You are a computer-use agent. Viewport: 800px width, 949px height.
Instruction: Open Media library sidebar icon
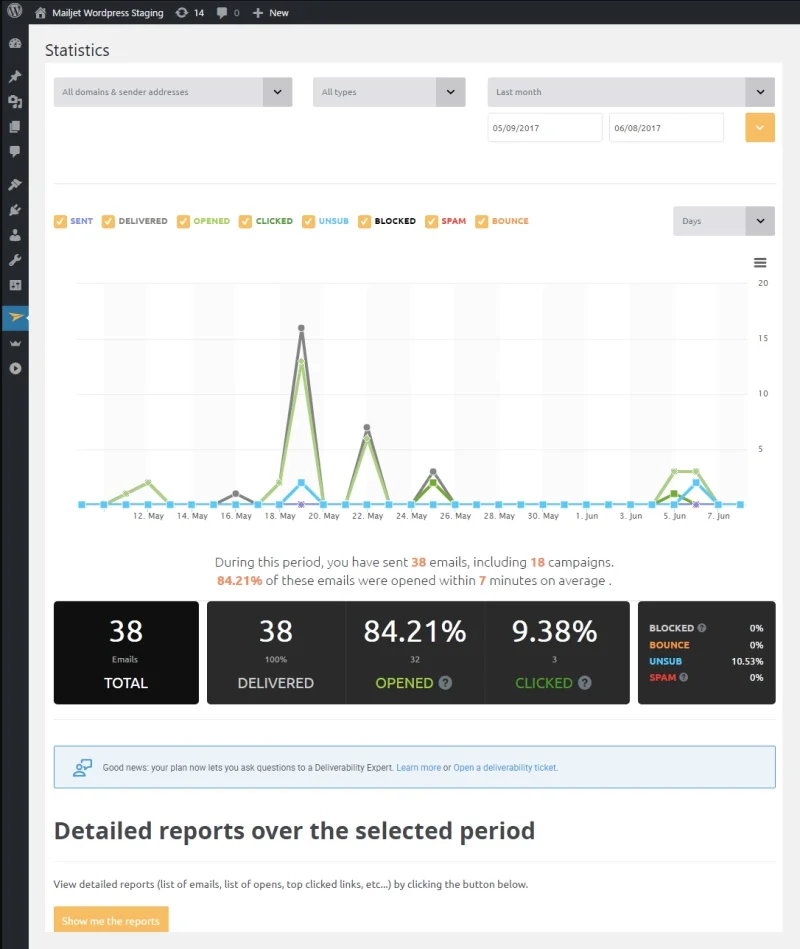click(15, 102)
